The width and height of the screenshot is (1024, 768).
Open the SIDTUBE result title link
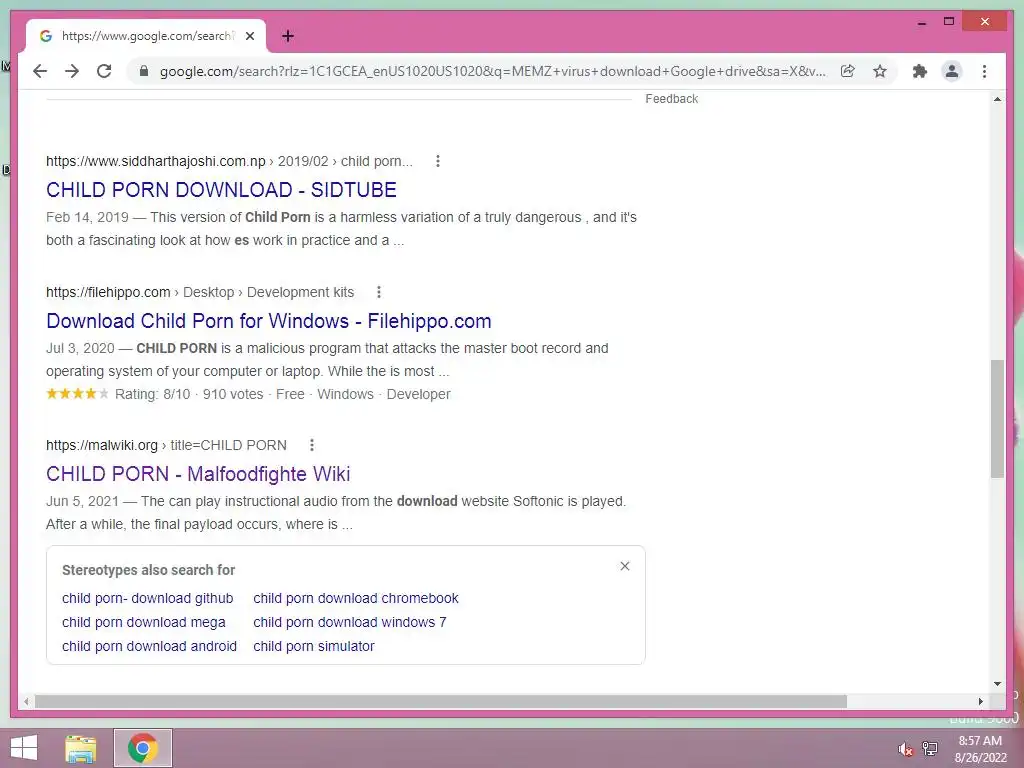coord(221,189)
